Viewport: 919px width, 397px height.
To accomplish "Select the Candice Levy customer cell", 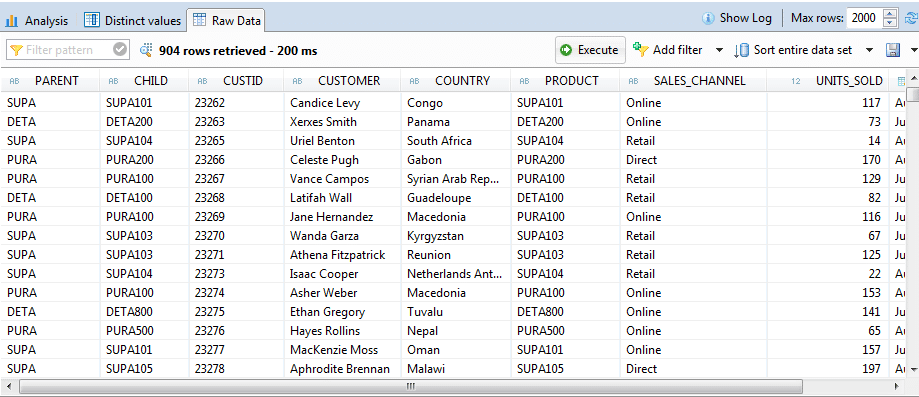I will [x=342, y=103].
